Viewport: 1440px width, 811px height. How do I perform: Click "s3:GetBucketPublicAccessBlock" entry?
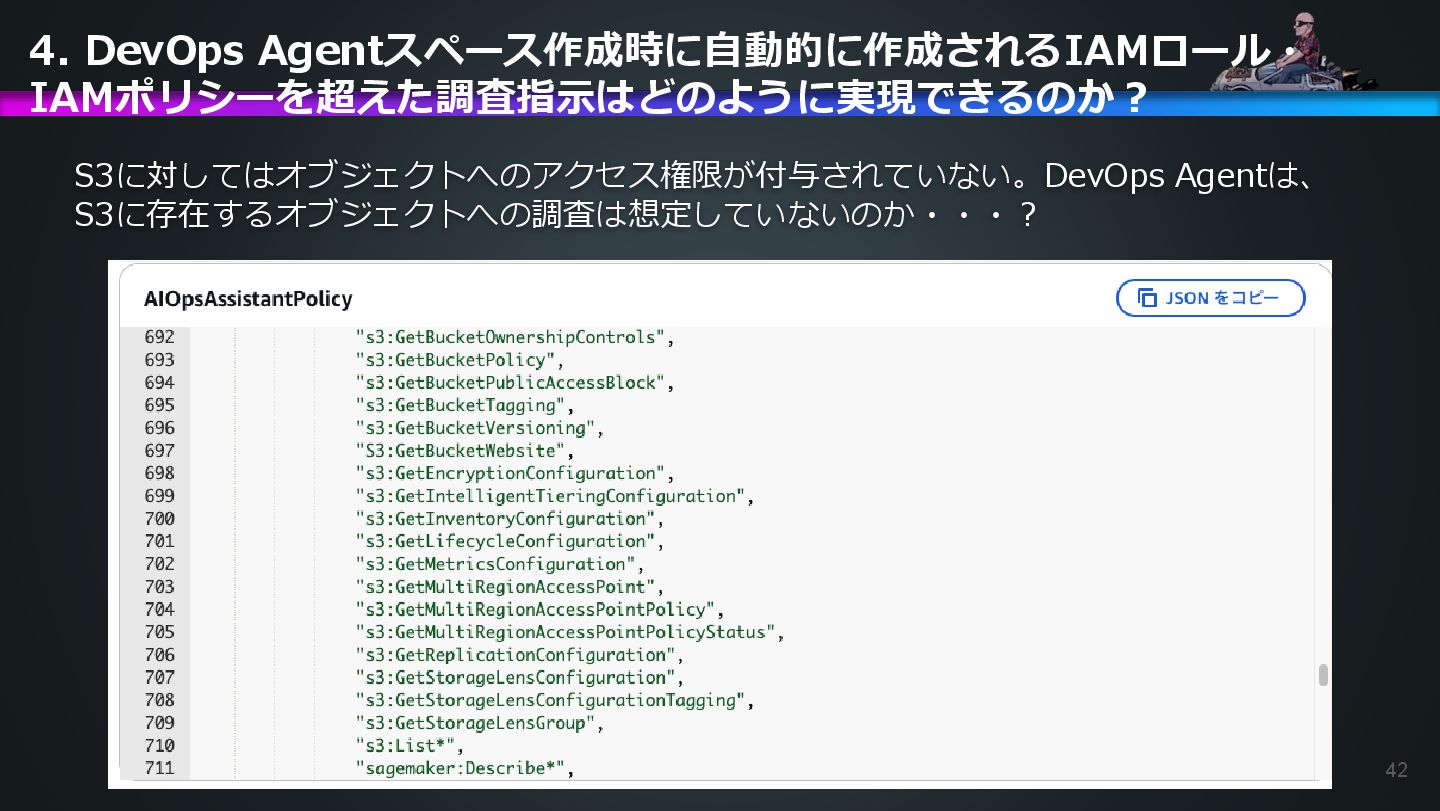tap(515, 383)
